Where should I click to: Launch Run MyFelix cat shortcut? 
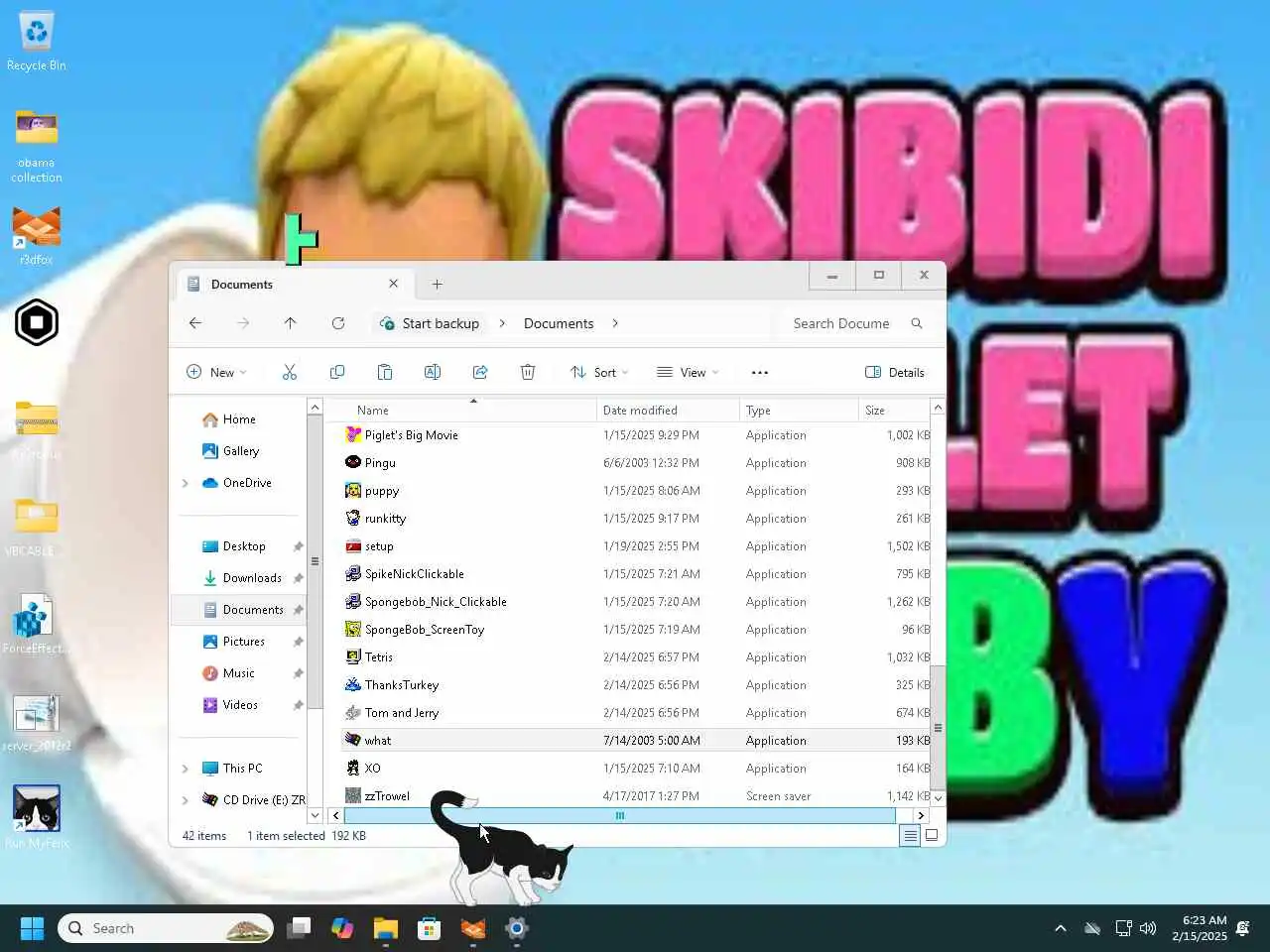pos(37,817)
